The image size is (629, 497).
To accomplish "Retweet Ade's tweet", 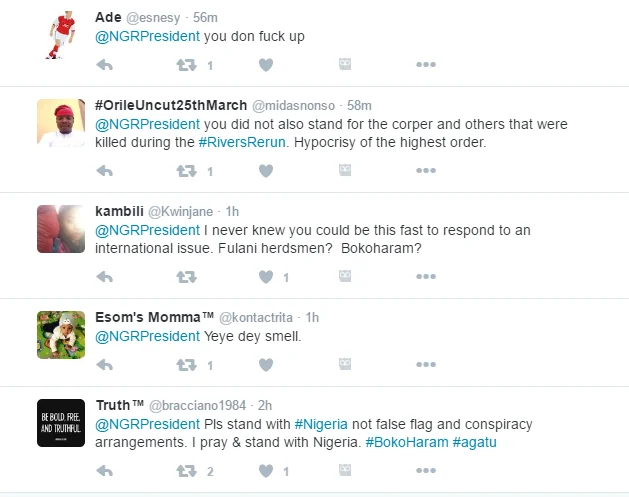I will pos(185,65).
